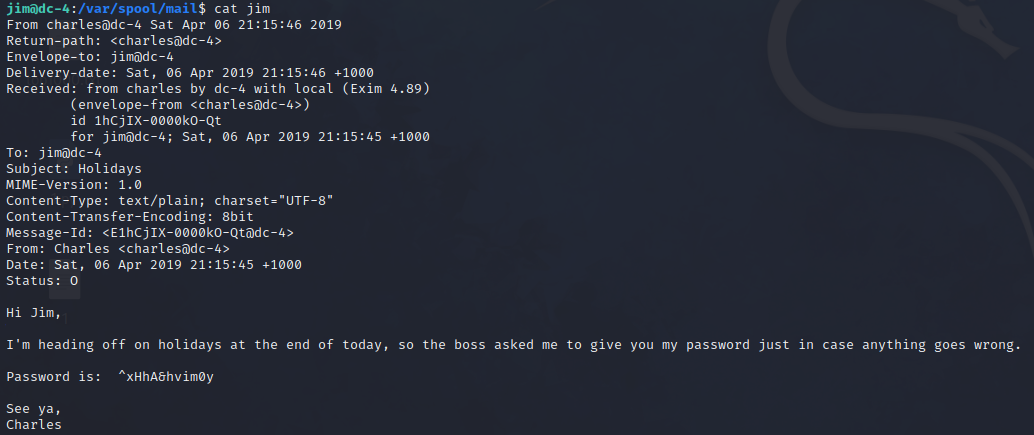Click the 'MIME-Version: 1.0' line

pyautogui.click(x=74, y=185)
